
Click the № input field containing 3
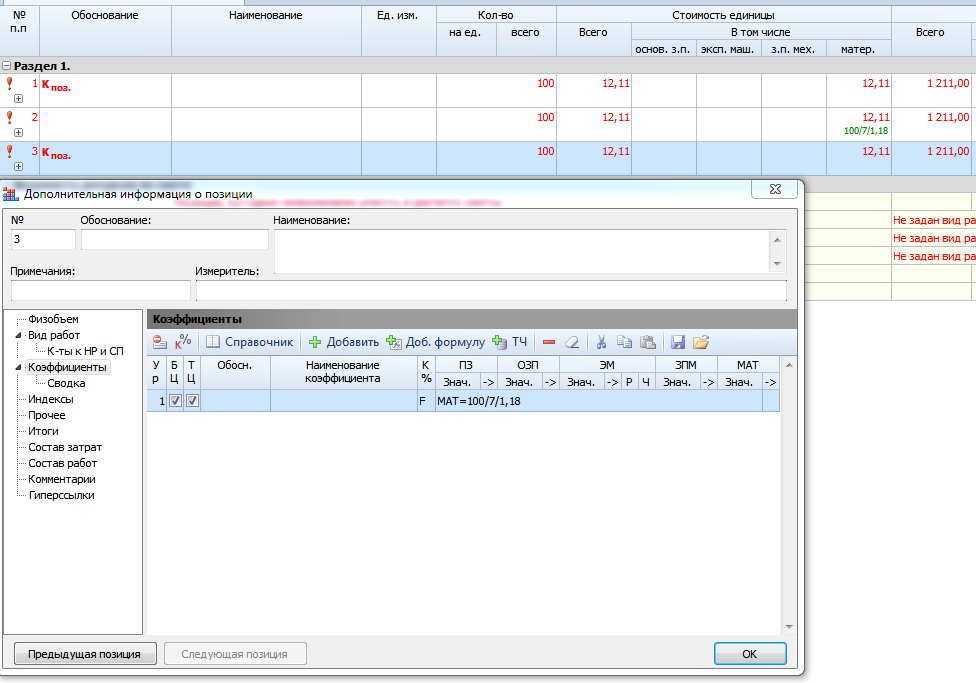[x=43, y=239]
